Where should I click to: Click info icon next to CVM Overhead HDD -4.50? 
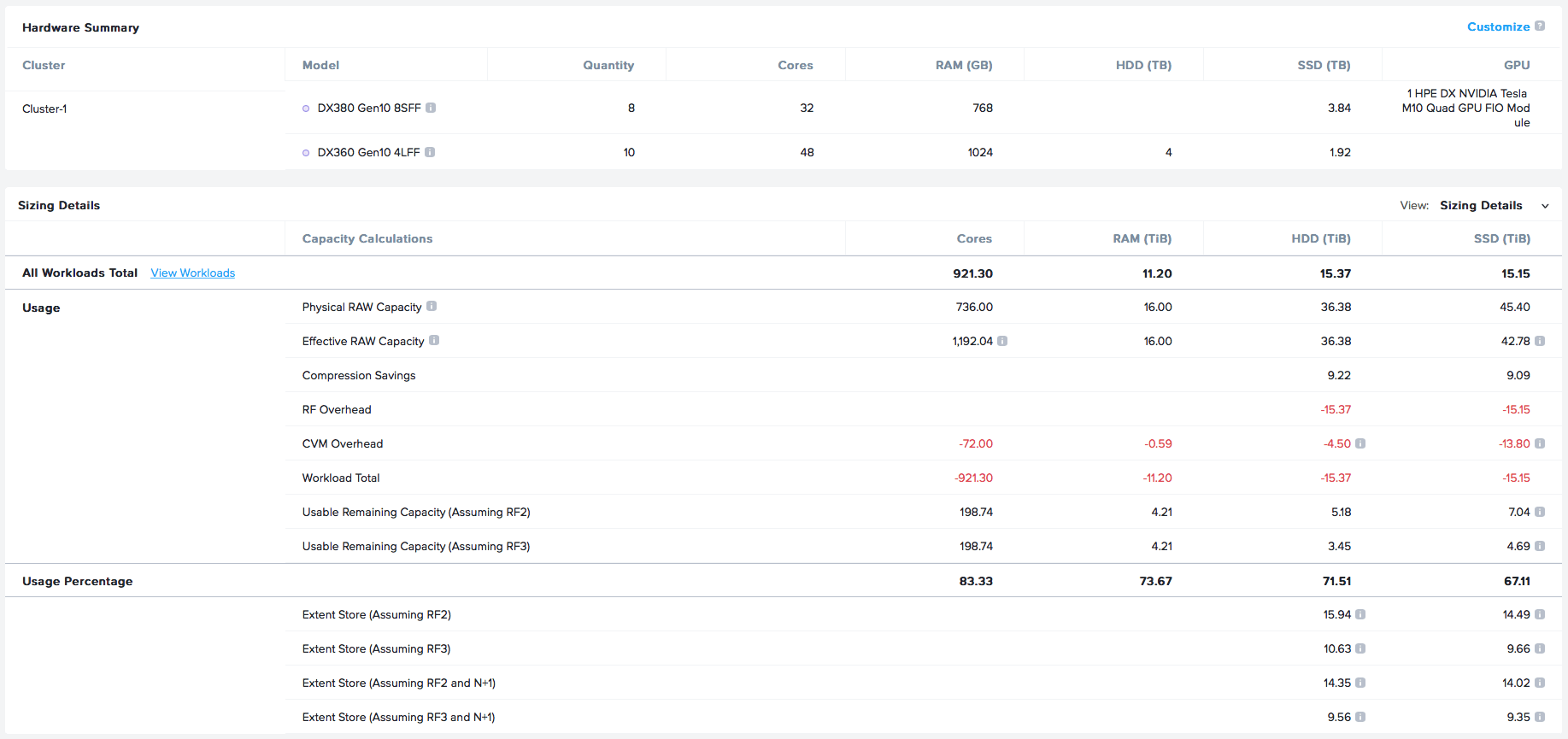(x=1360, y=443)
